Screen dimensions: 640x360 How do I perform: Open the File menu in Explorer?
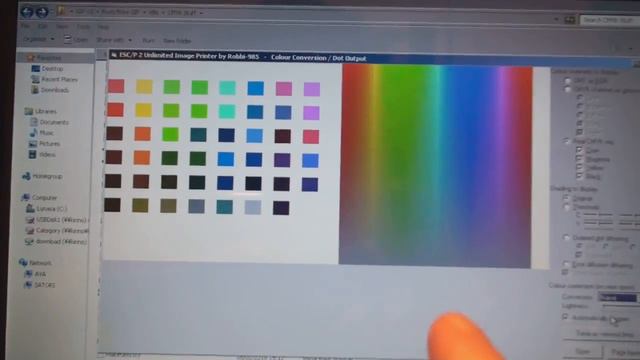click(x=26, y=26)
